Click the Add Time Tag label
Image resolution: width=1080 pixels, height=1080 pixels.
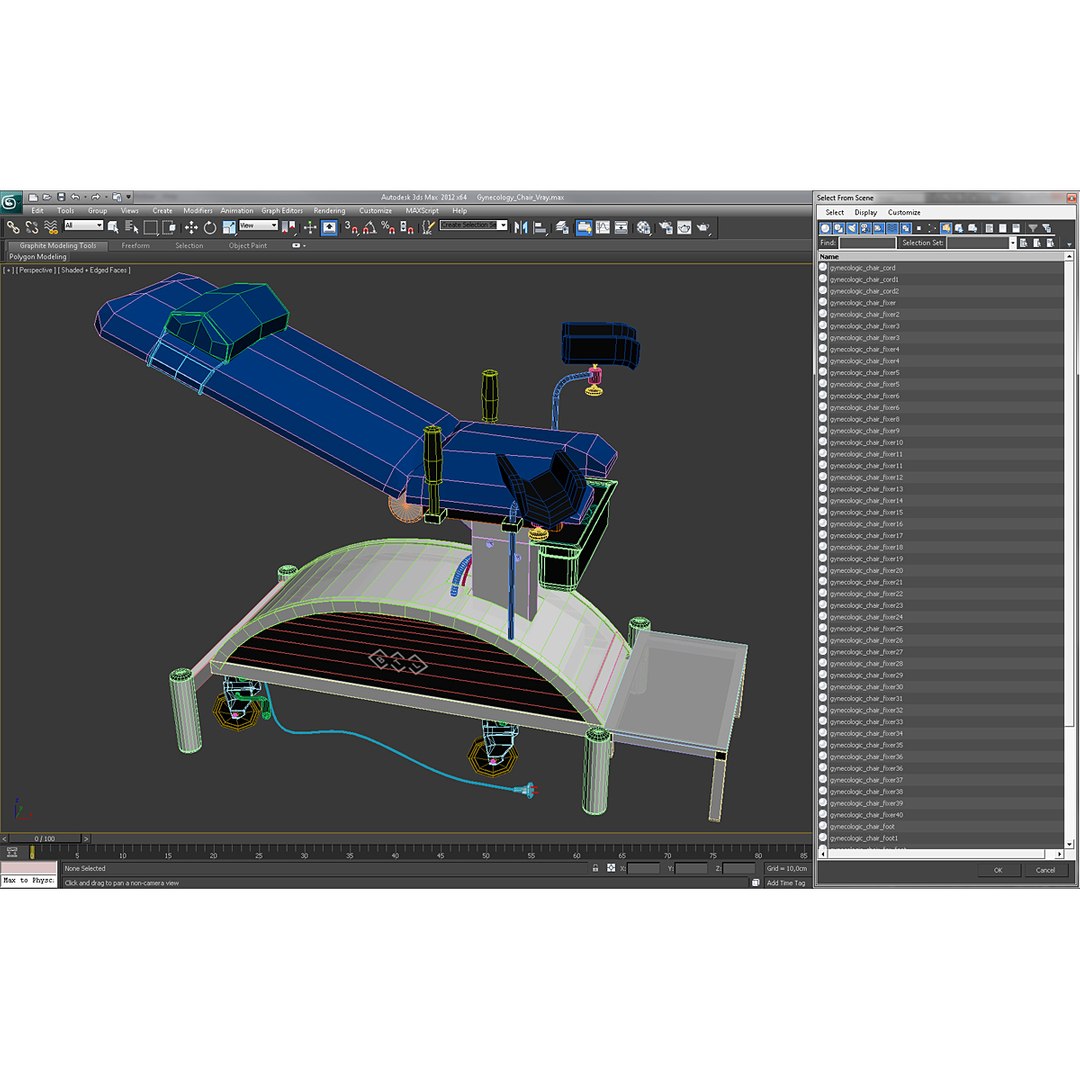click(x=786, y=883)
